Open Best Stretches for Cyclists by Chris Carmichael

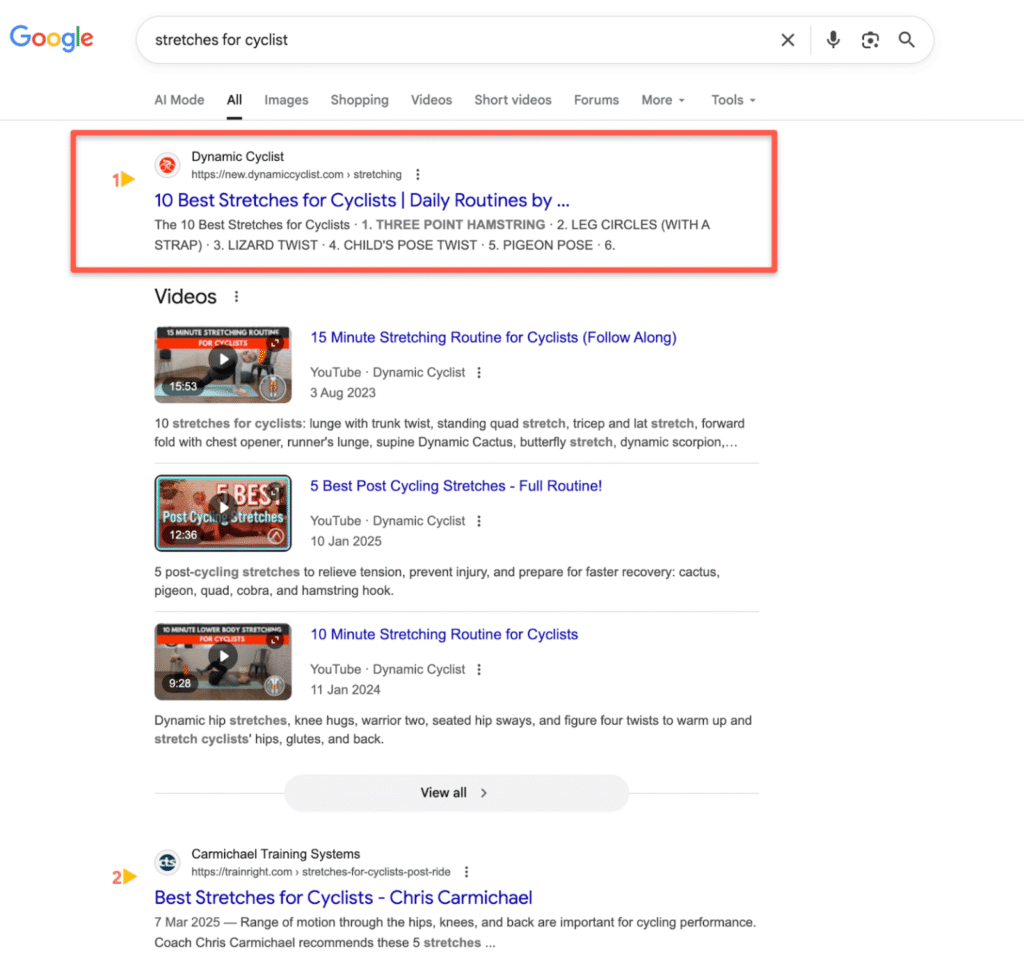pos(342,897)
